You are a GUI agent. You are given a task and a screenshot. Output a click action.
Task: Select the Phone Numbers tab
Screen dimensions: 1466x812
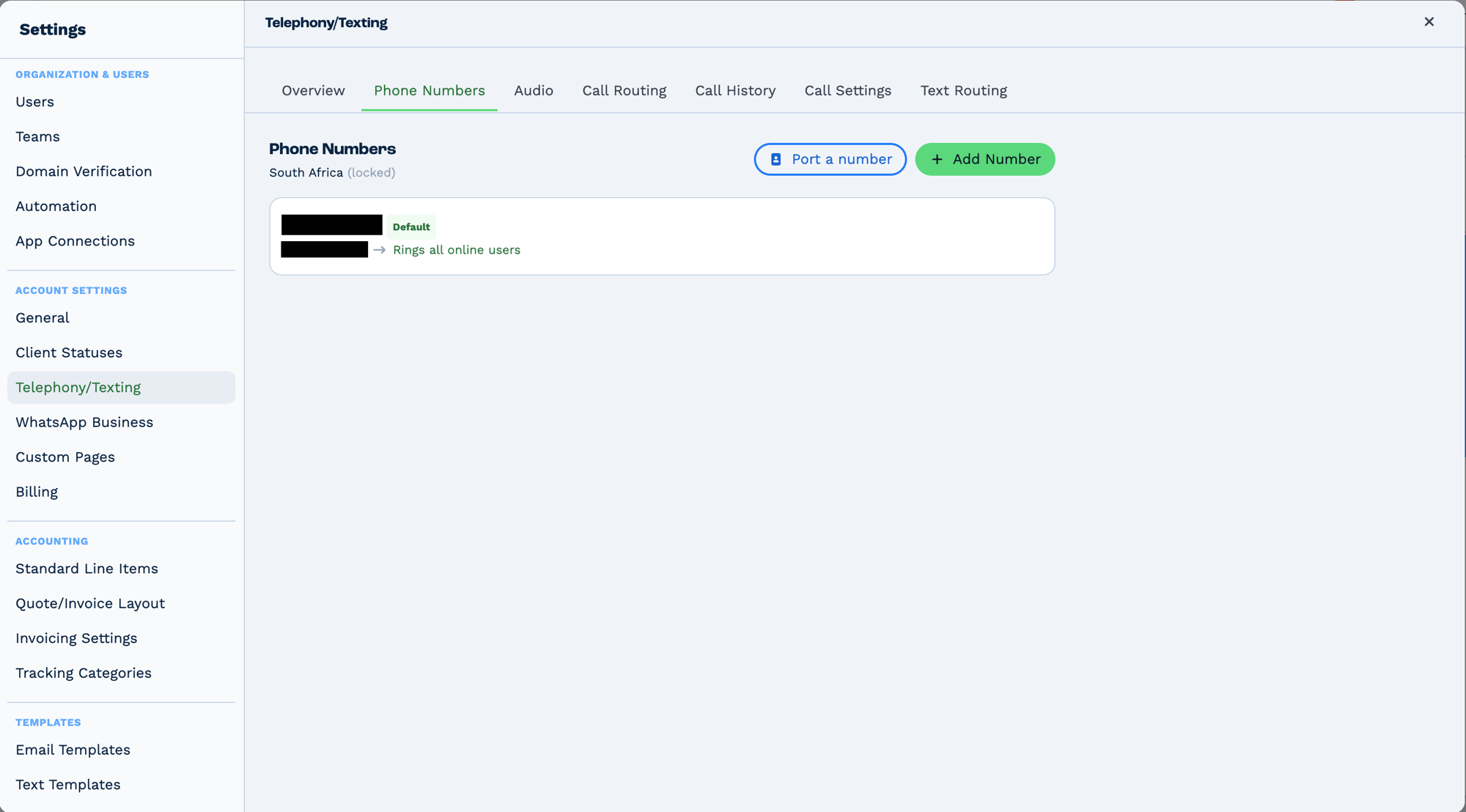(430, 91)
